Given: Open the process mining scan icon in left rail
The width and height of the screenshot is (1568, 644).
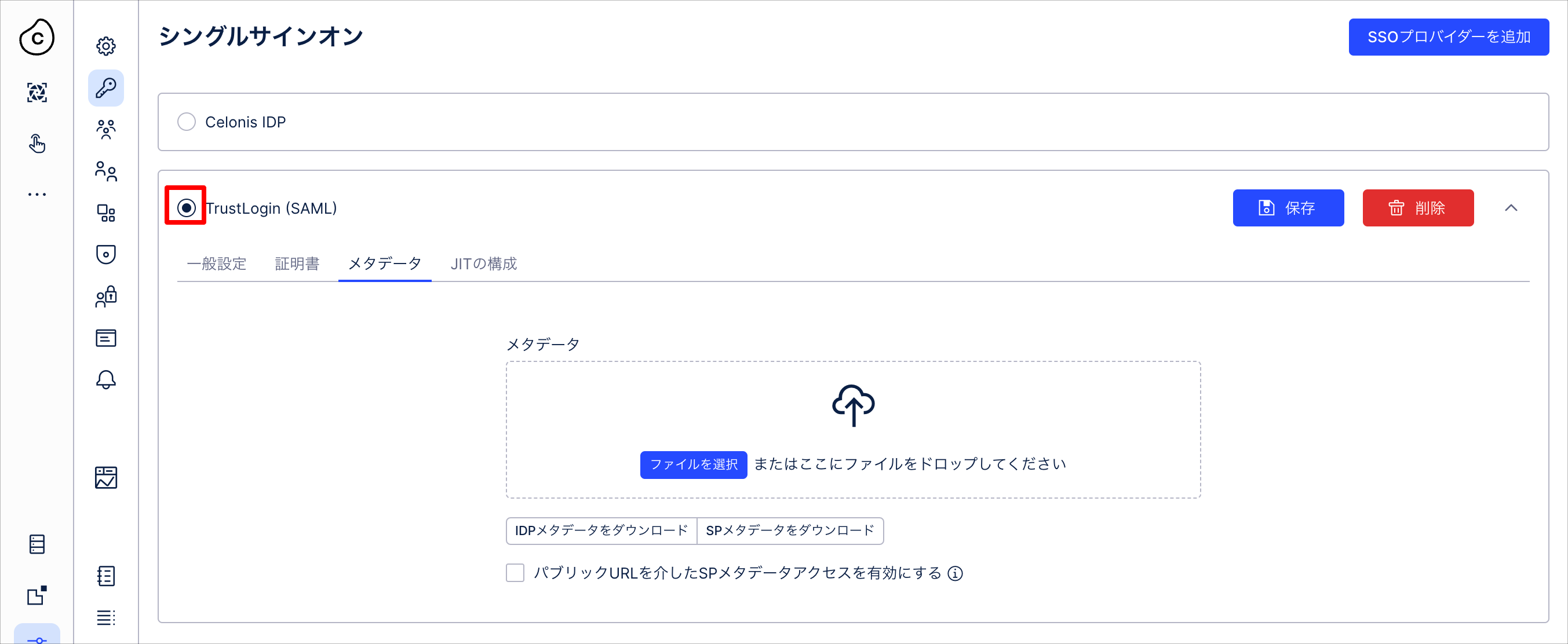Looking at the screenshot, I should [x=37, y=93].
